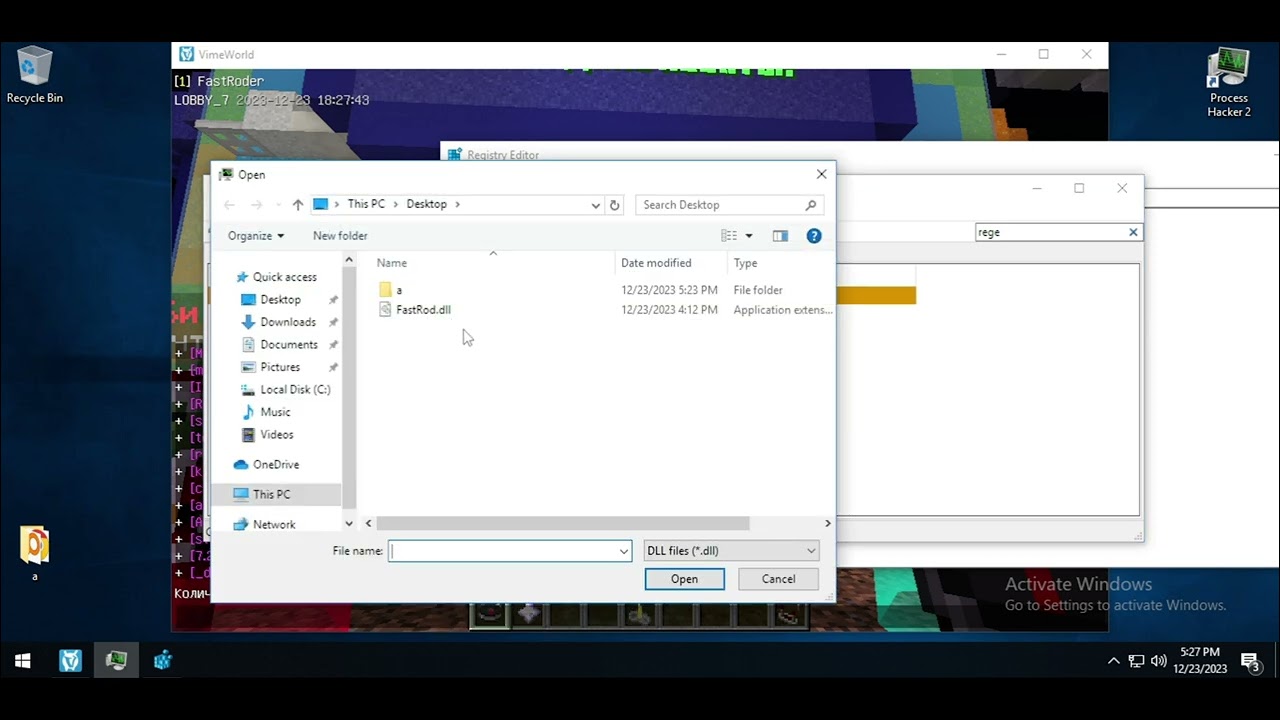The image size is (1280, 720).
Task: Expand the File name combo box arrow
Action: click(x=624, y=551)
